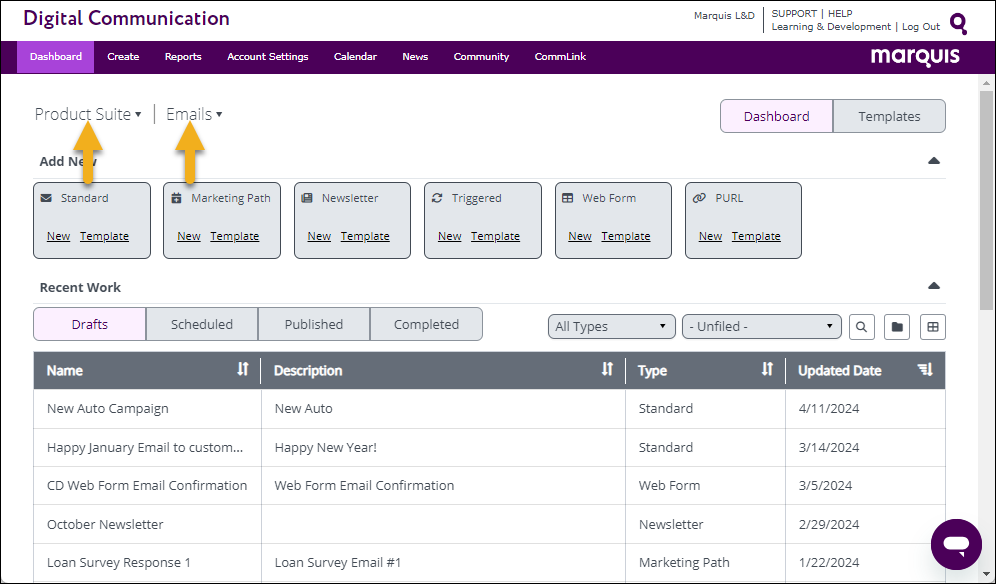
Task: Switch to the Templates view toggle
Action: point(888,116)
